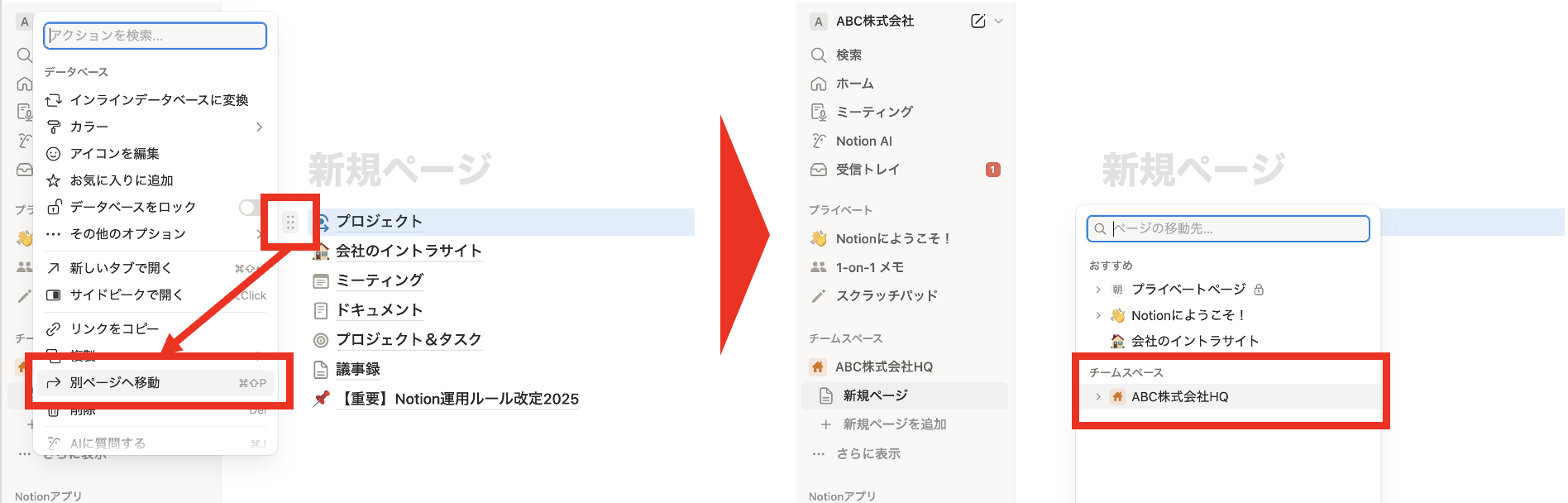Click the target icon of プロジェクト&タスク
The image size is (1568, 503).
(321, 340)
